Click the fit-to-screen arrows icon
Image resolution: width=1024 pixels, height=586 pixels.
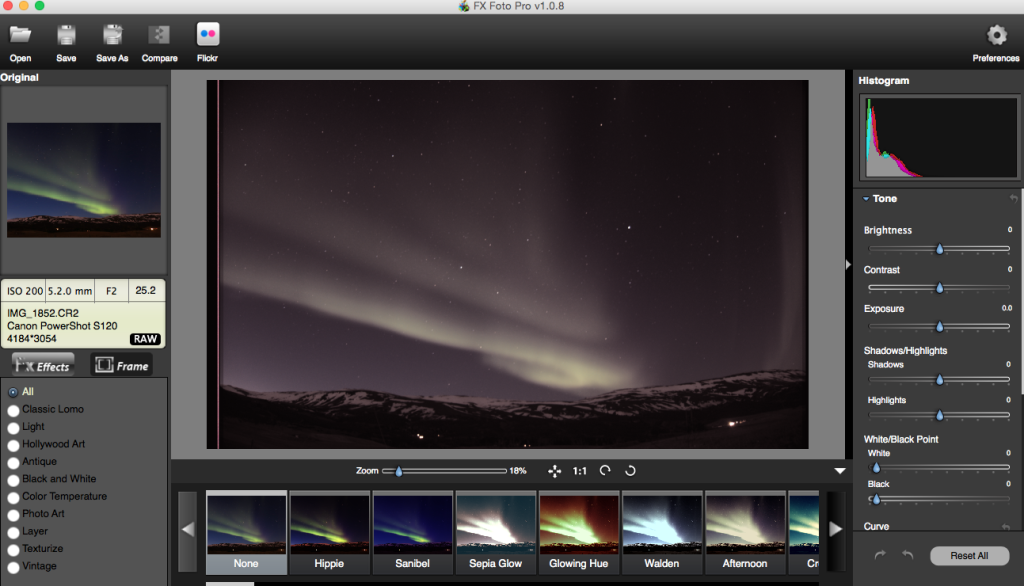click(554, 471)
